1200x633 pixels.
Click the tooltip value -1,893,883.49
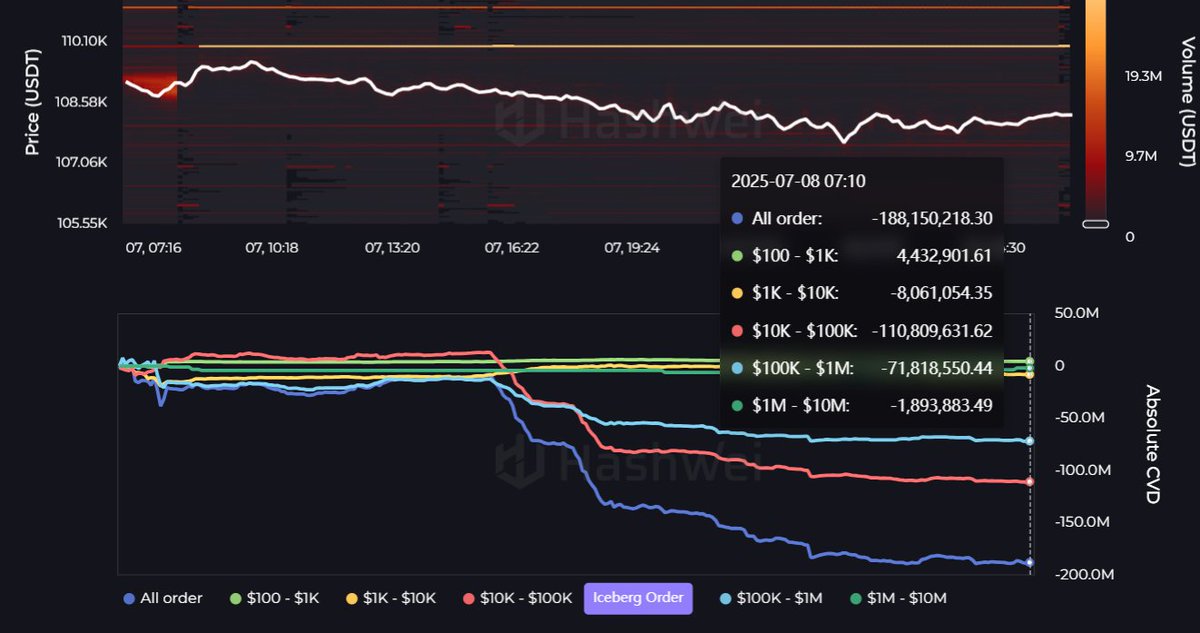pyautogui.click(x=940, y=406)
